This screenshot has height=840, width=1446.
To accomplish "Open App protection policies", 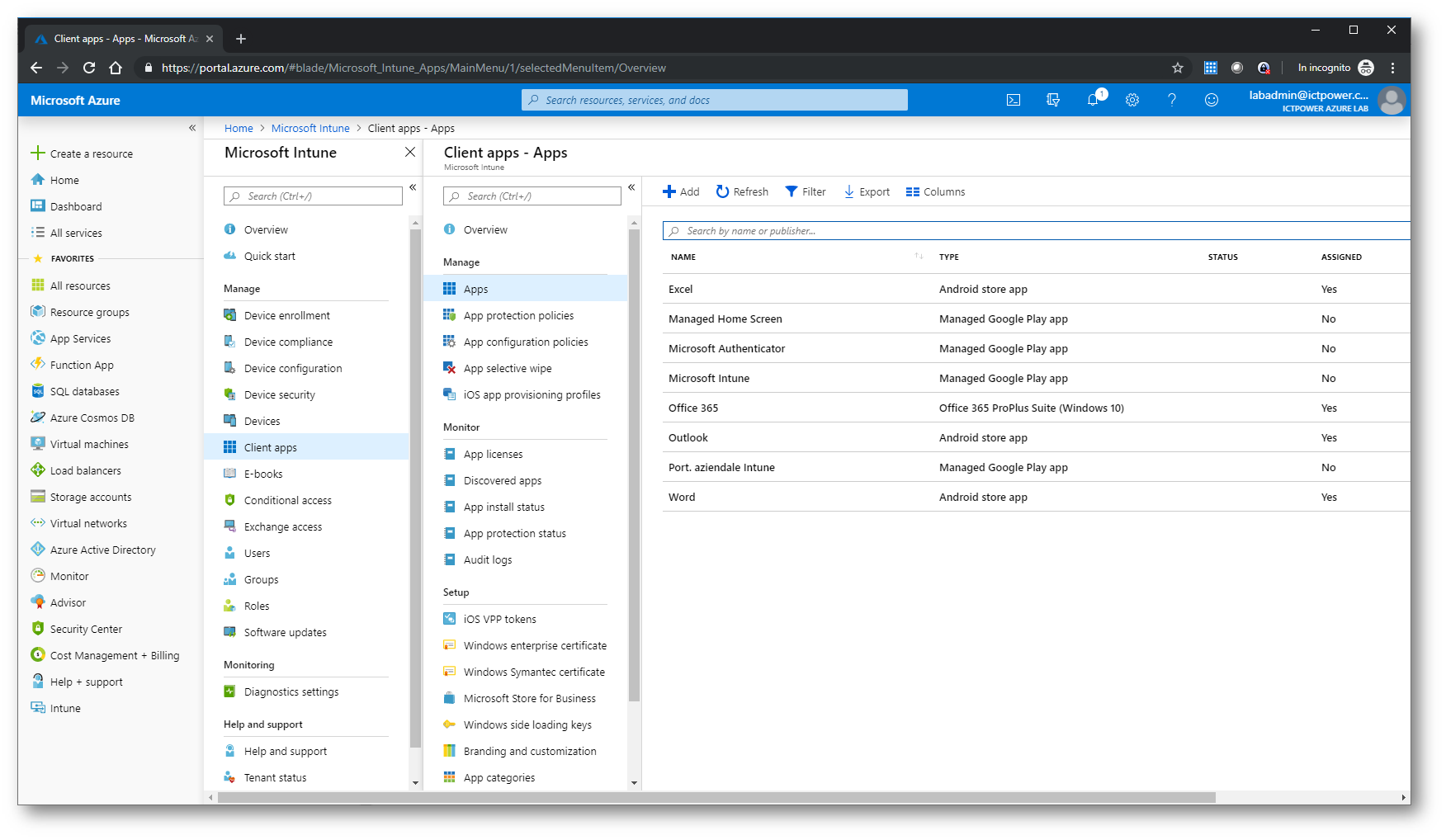I will tap(508, 315).
